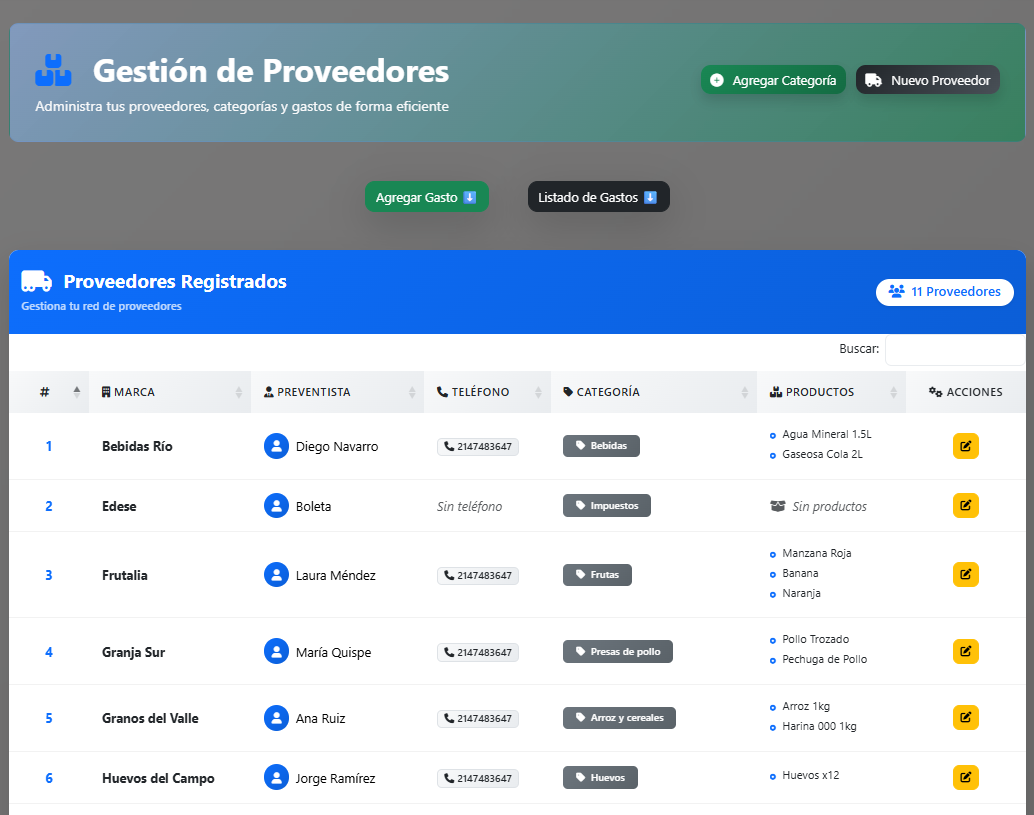The image size is (1034, 815).
Task: Click the Bebidas category tag
Action: [x=601, y=446]
